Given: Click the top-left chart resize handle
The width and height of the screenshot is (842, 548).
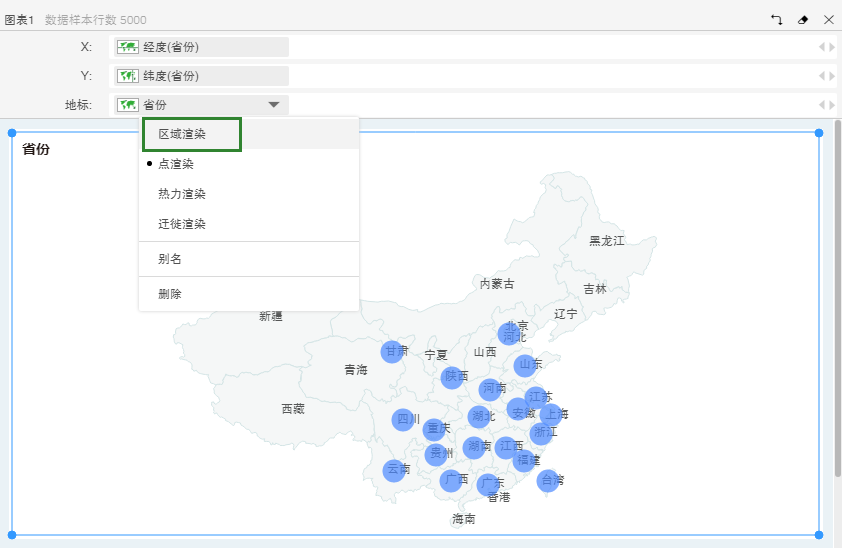Looking at the screenshot, I should [x=12, y=133].
